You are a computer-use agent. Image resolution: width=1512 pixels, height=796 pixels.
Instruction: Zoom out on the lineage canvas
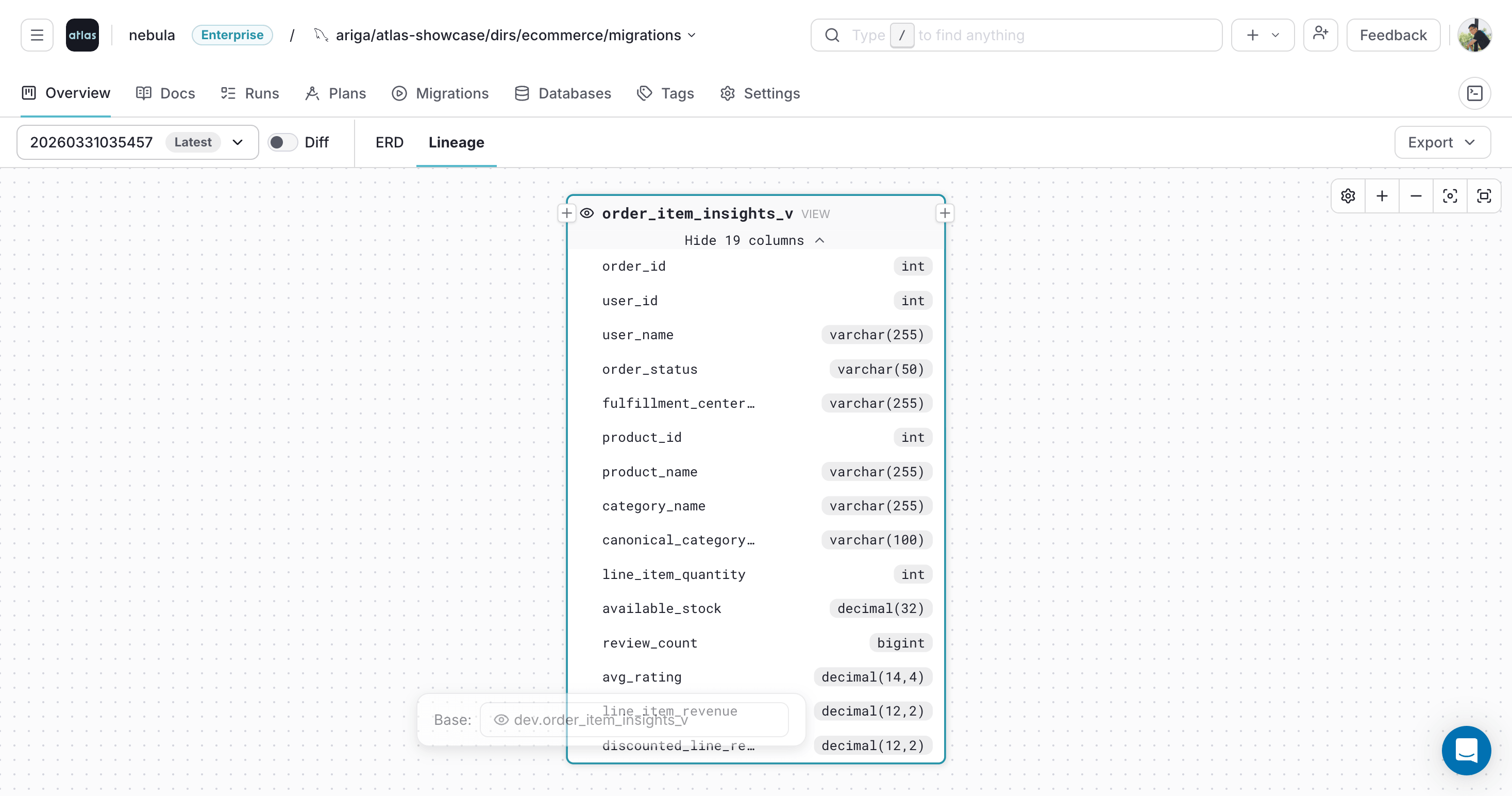pos(1416,195)
